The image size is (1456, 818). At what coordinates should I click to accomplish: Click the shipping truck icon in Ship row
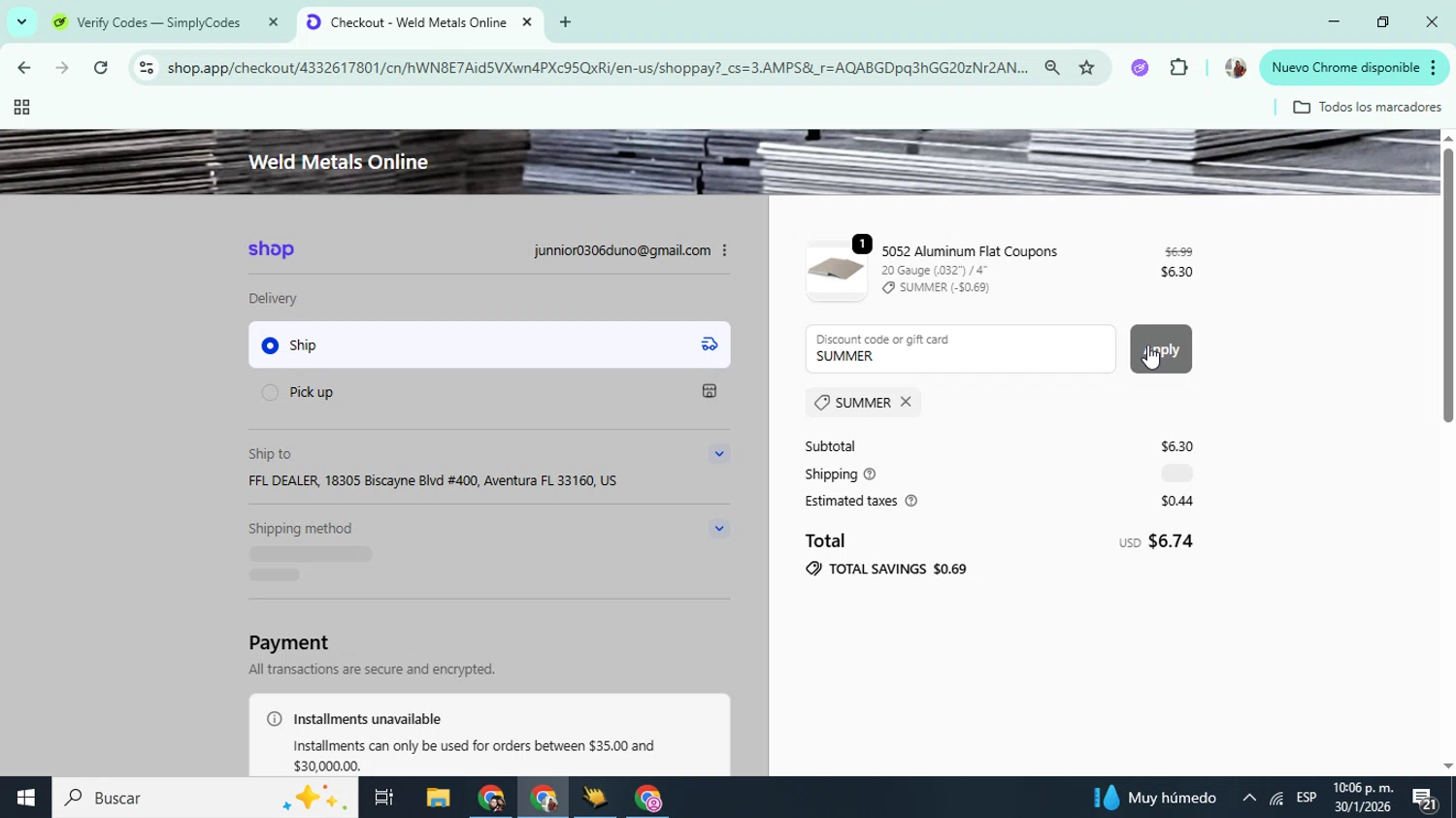[710, 344]
